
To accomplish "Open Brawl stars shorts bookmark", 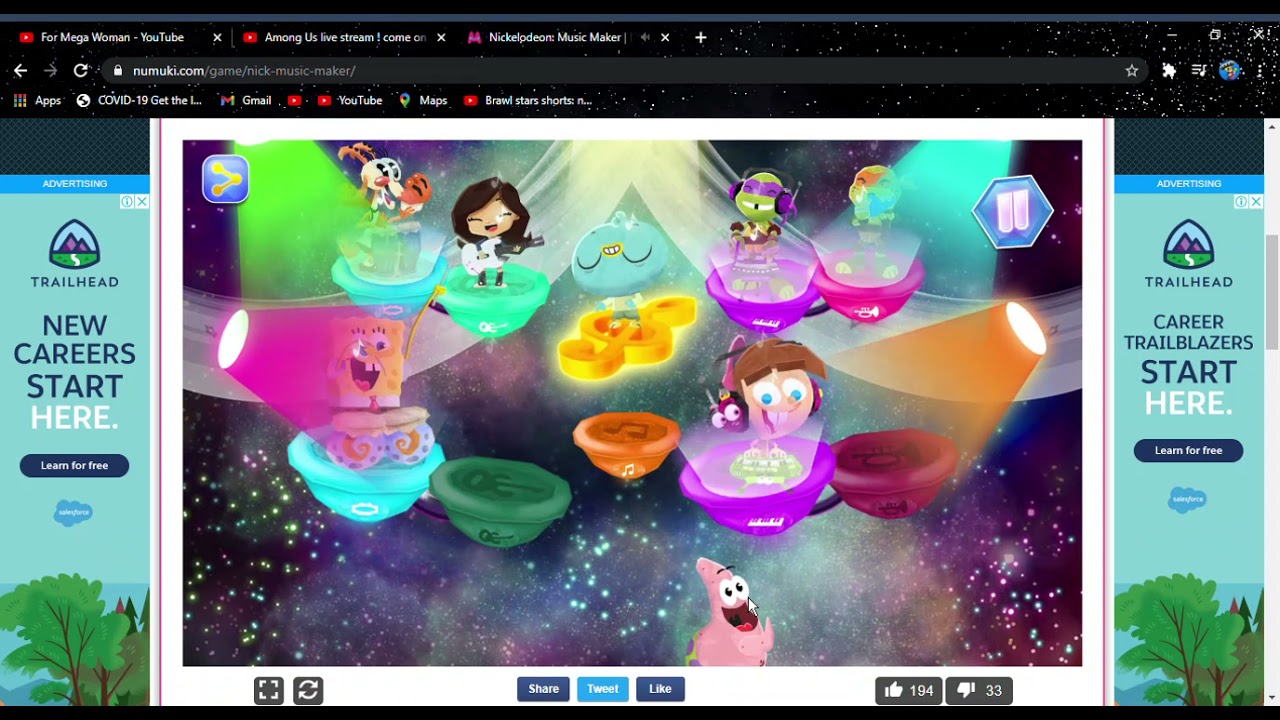I will [x=528, y=100].
